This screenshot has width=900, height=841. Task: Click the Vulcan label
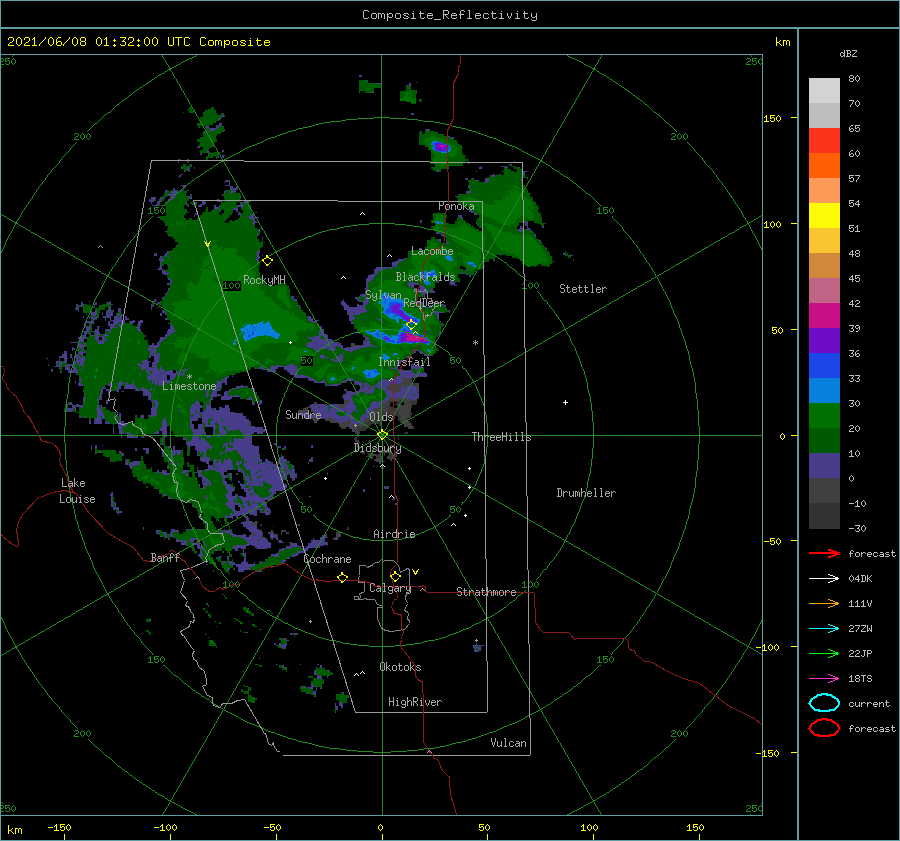click(x=508, y=743)
